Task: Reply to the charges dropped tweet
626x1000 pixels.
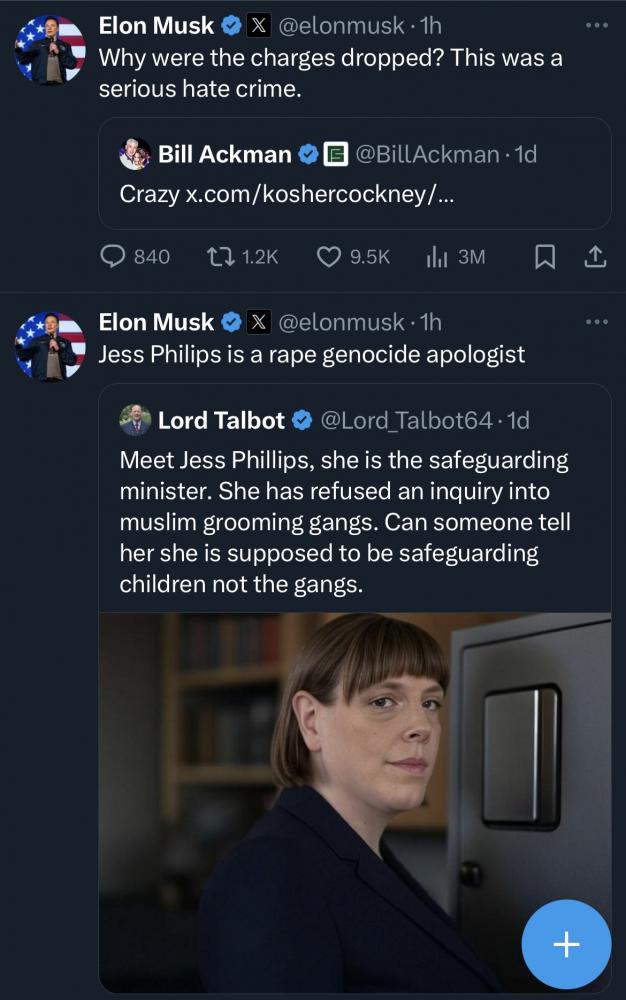Action: [x=121, y=257]
